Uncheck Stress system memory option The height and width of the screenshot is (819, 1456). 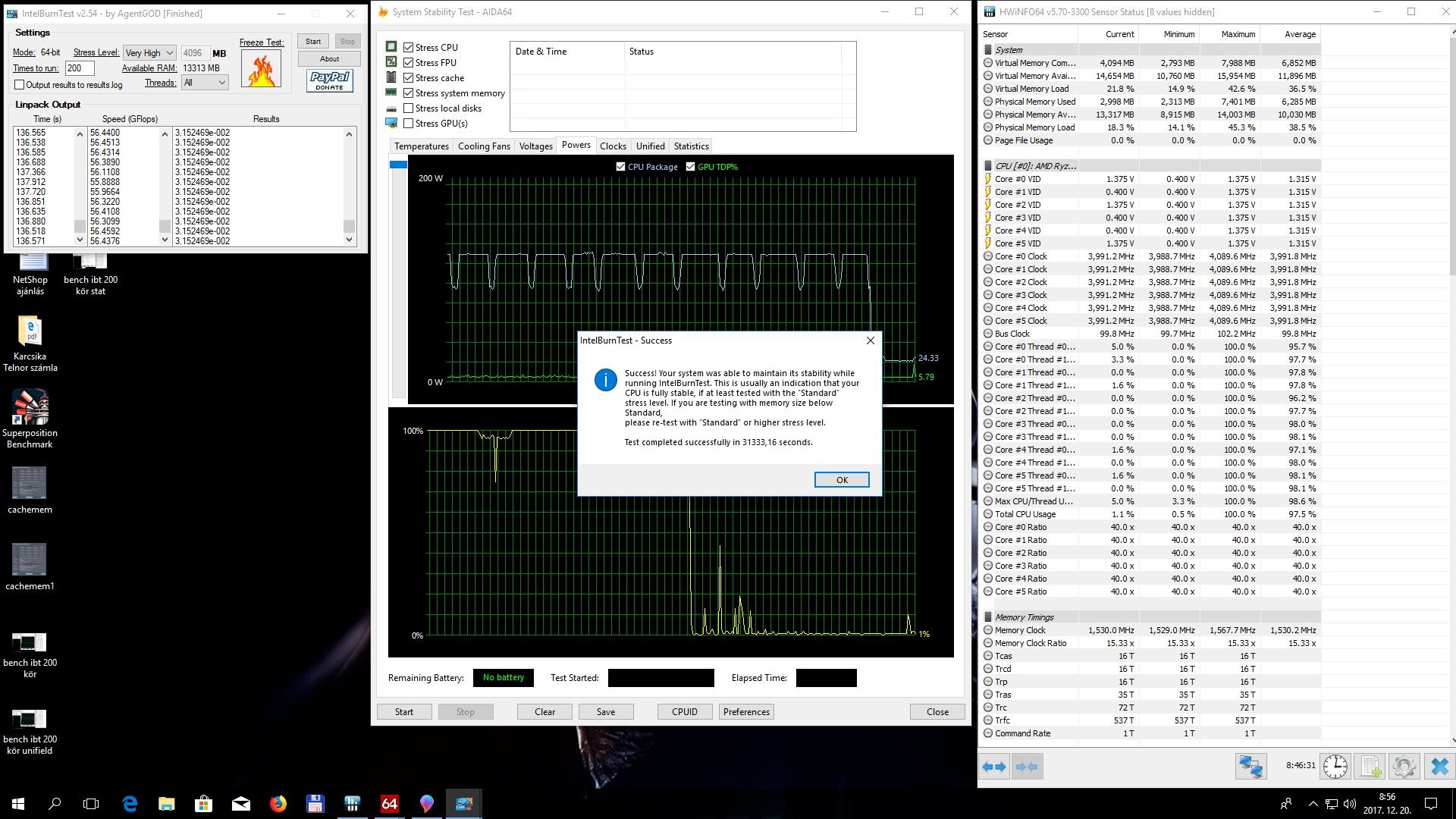pos(409,93)
